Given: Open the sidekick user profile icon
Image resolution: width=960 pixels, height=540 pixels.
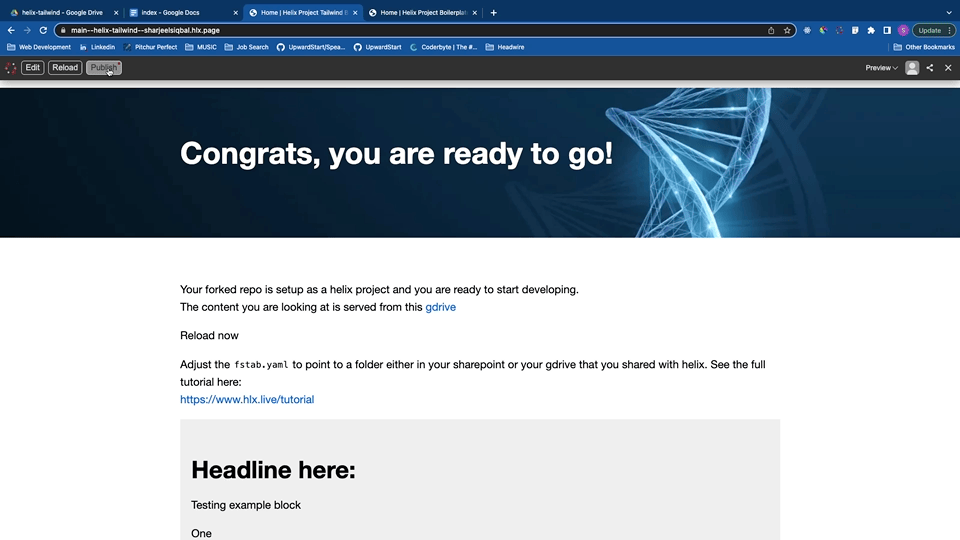Looking at the screenshot, I should [x=912, y=68].
